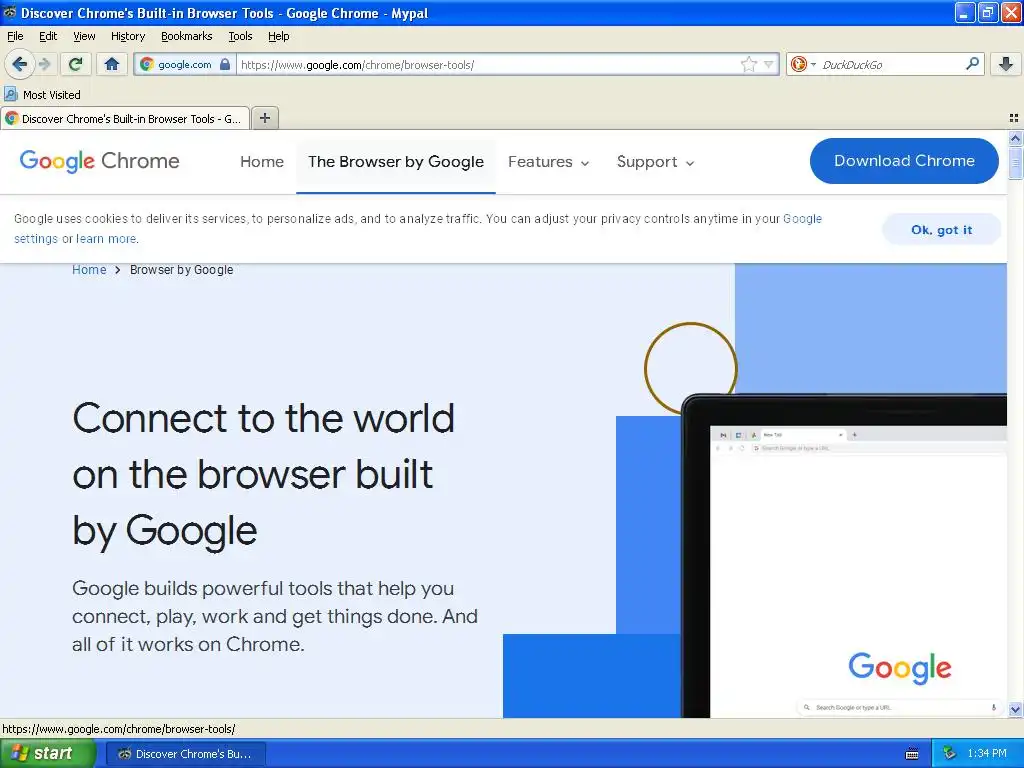Image resolution: width=1024 pixels, height=768 pixels.
Task: Click inside the URL address field
Action: 488,64
